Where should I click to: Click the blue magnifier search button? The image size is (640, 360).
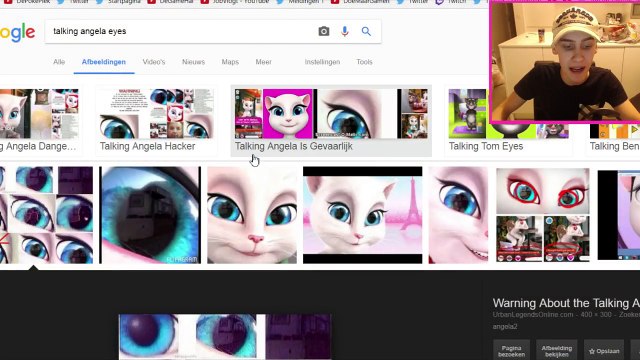[366, 31]
